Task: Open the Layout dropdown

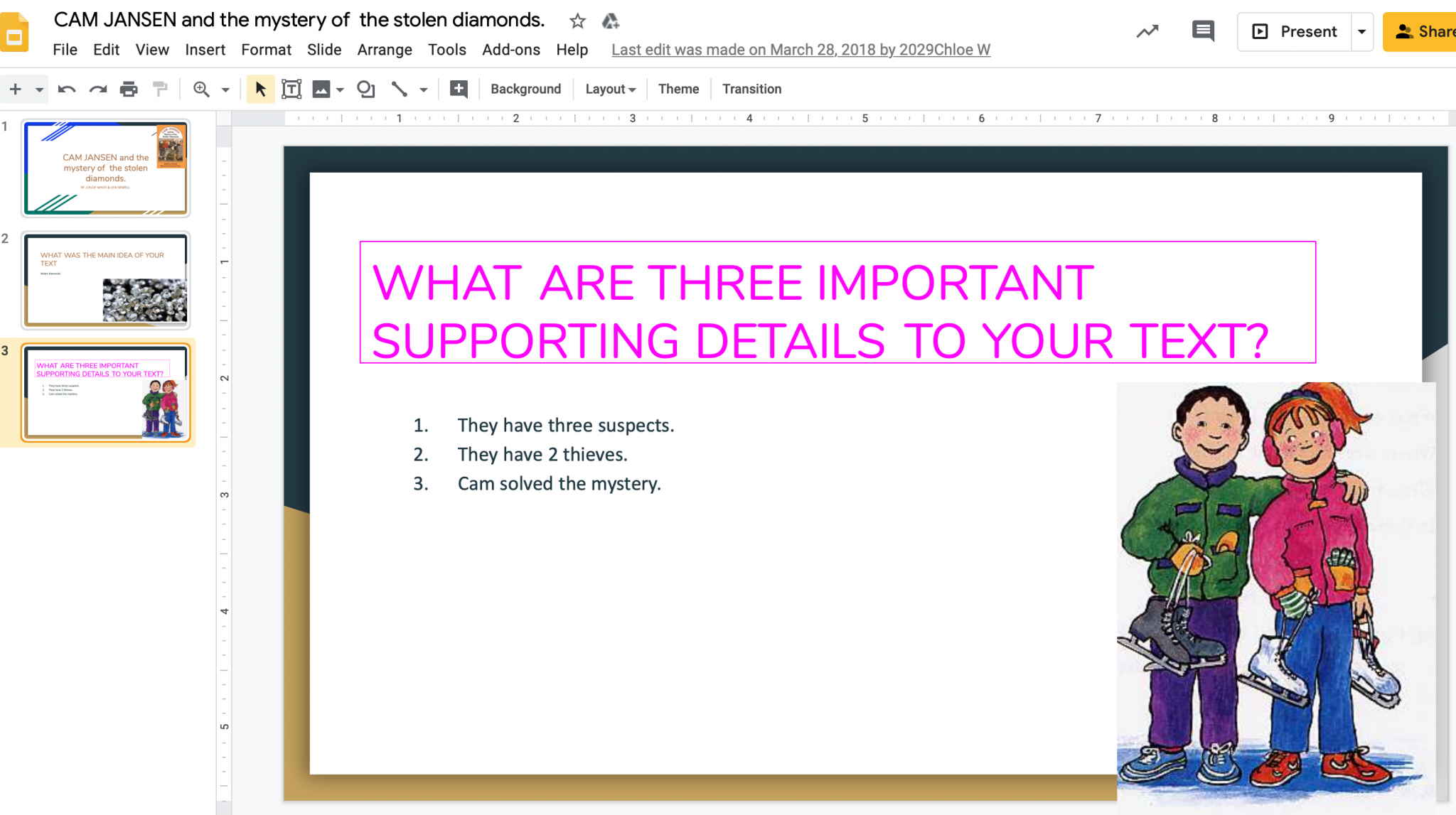Action: (610, 89)
